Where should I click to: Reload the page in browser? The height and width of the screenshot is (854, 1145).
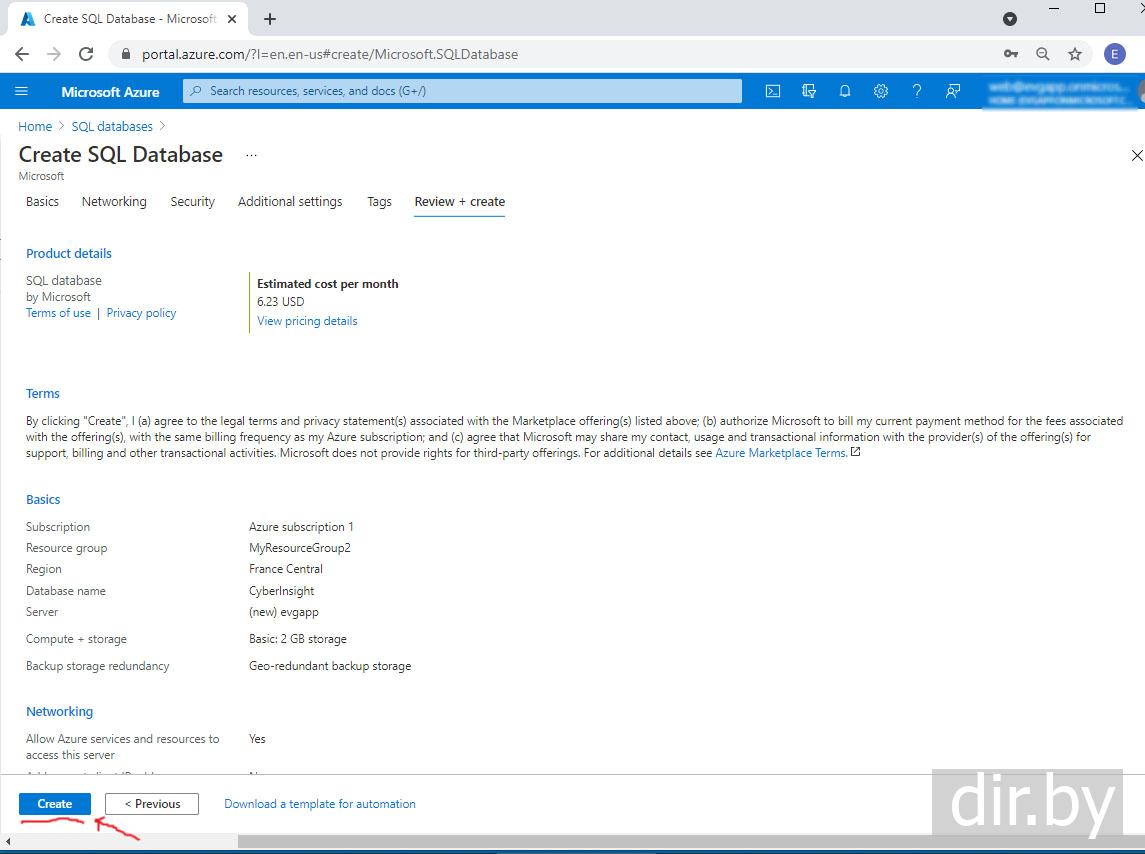point(86,54)
